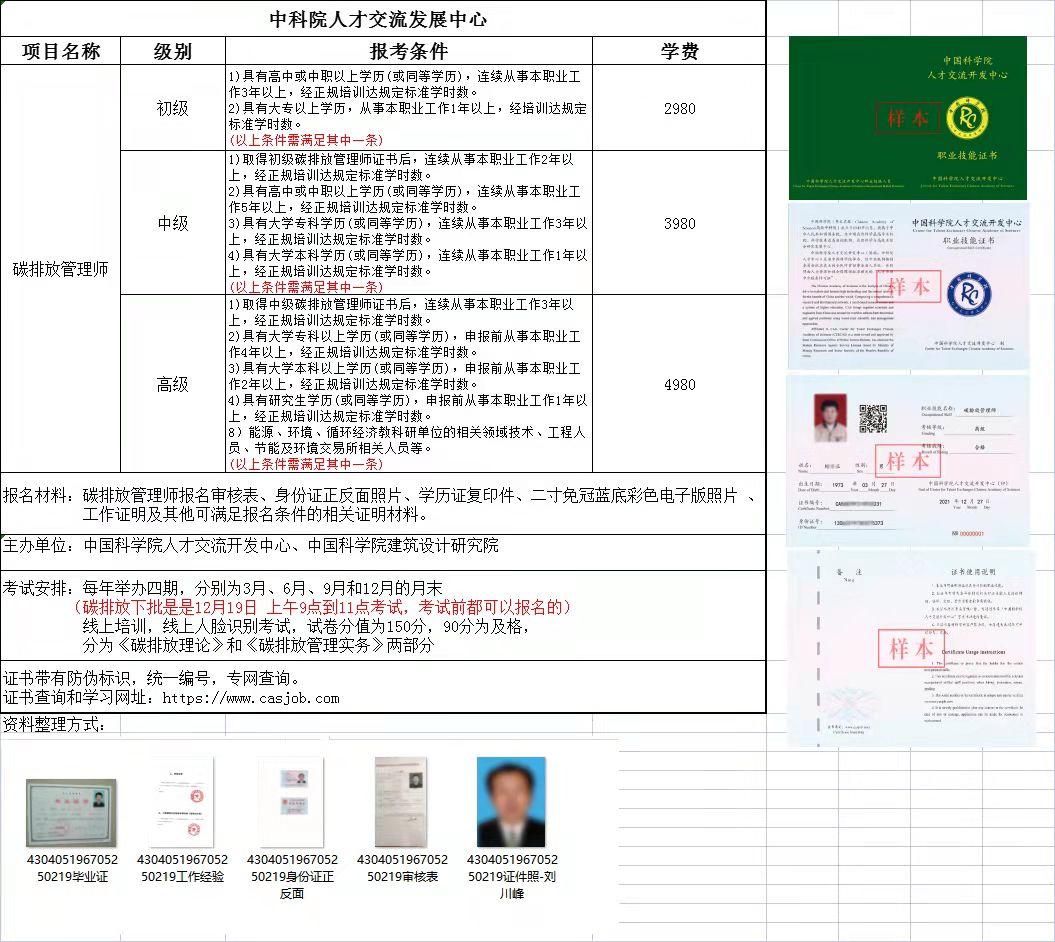Select the 级别 header cell
This screenshot has height=942, width=1055.
[x=173, y=51]
